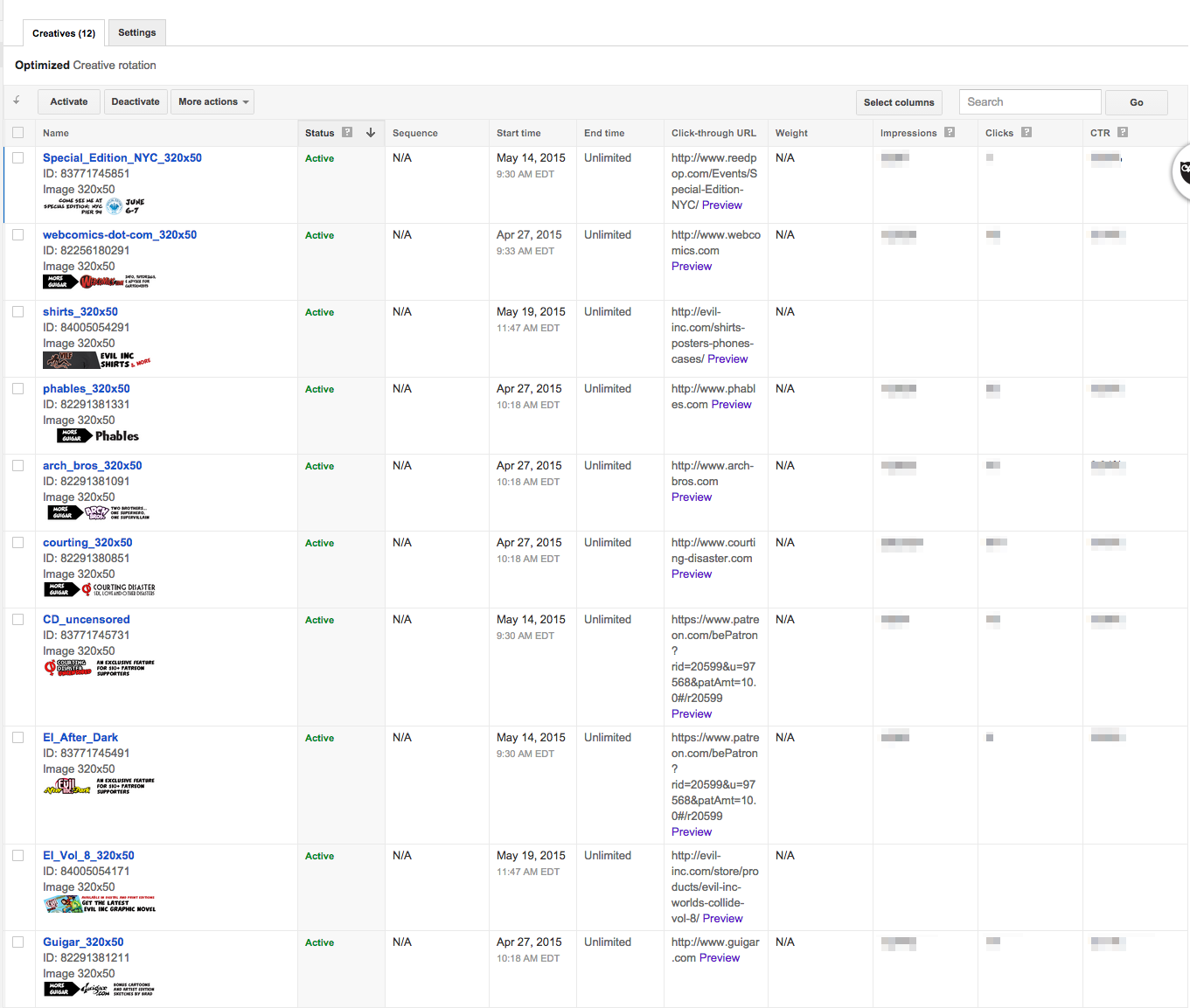Check the box for shirts_320x50 creative
Image resolution: width=1190 pixels, height=1008 pixels.
pos(18,312)
